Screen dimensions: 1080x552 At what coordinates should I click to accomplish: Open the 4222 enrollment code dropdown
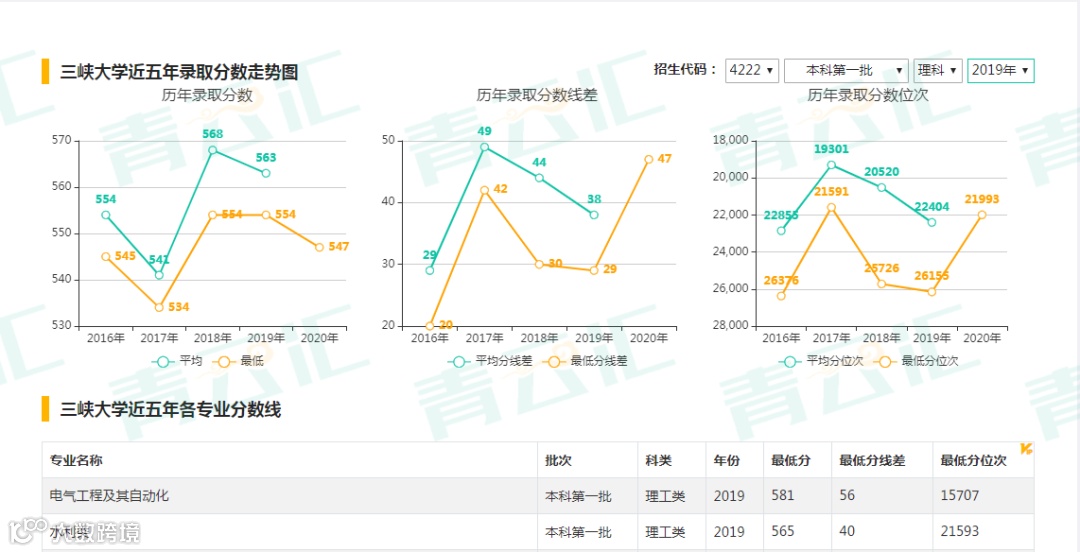[751, 70]
